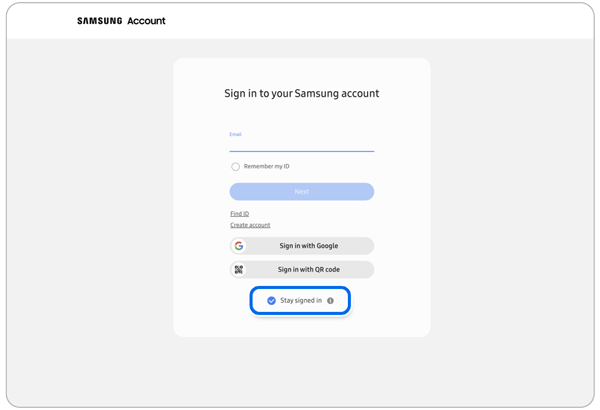Screen dimensions: 600x410
Task: Click the Sign in to your Samsung account heading
Action: click(x=301, y=94)
